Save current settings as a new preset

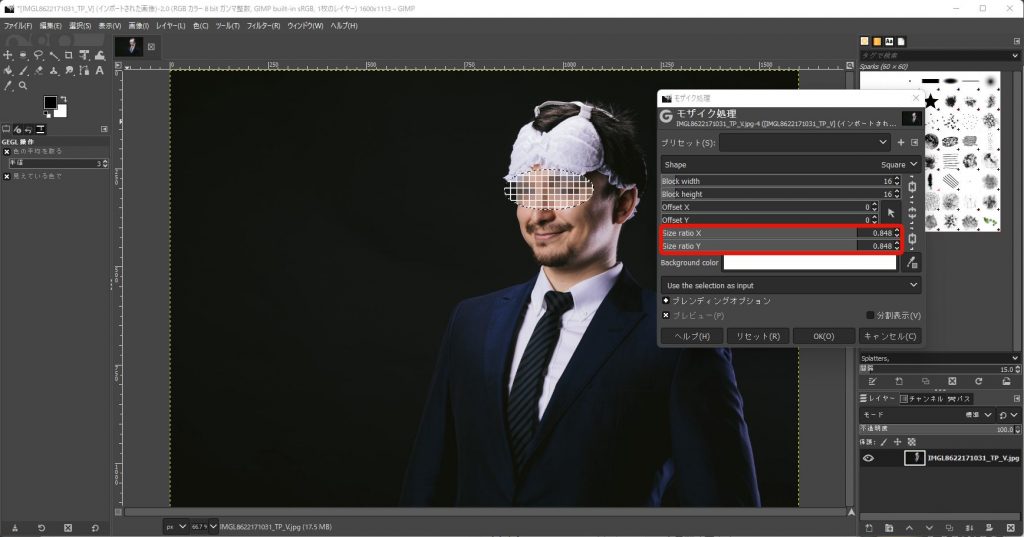click(900, 143)
